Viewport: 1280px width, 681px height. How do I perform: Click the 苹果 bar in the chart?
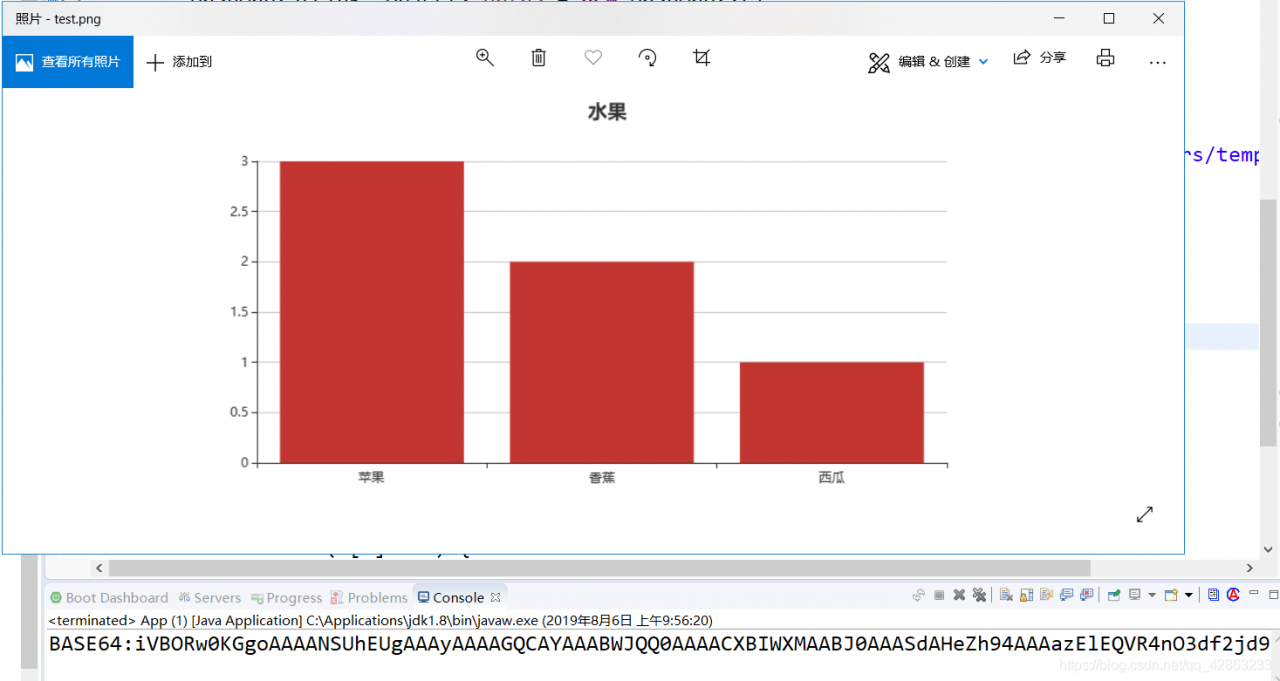pos(371,312)
